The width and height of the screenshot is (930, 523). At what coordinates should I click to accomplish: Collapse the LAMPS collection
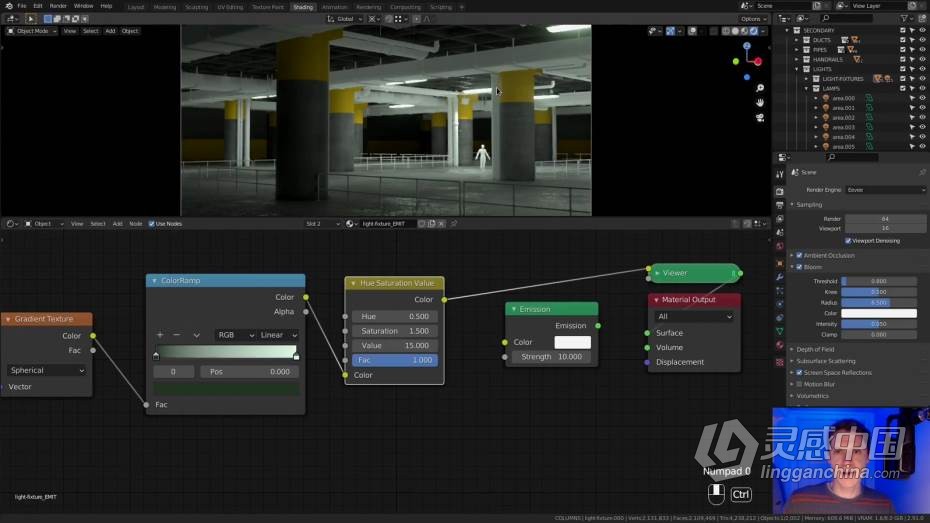[807, 89]
